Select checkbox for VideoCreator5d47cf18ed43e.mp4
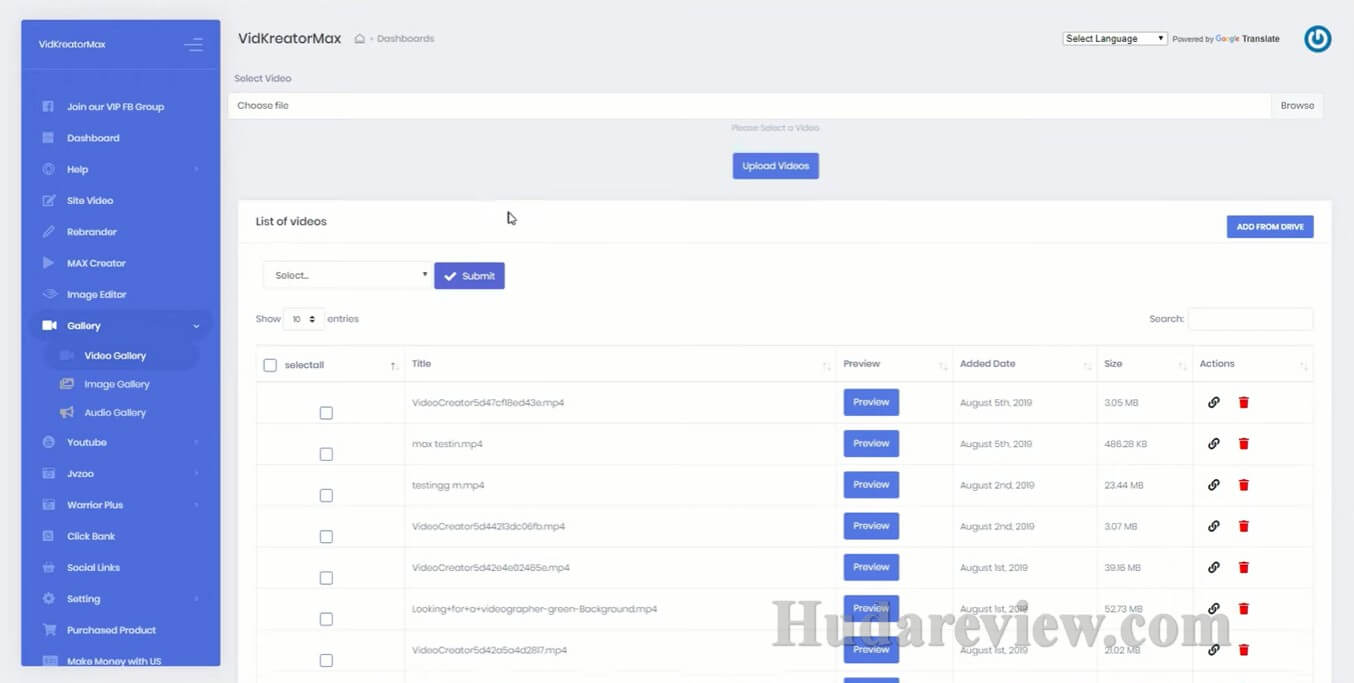Screen dimensions: 1354x683 point(326,413)
